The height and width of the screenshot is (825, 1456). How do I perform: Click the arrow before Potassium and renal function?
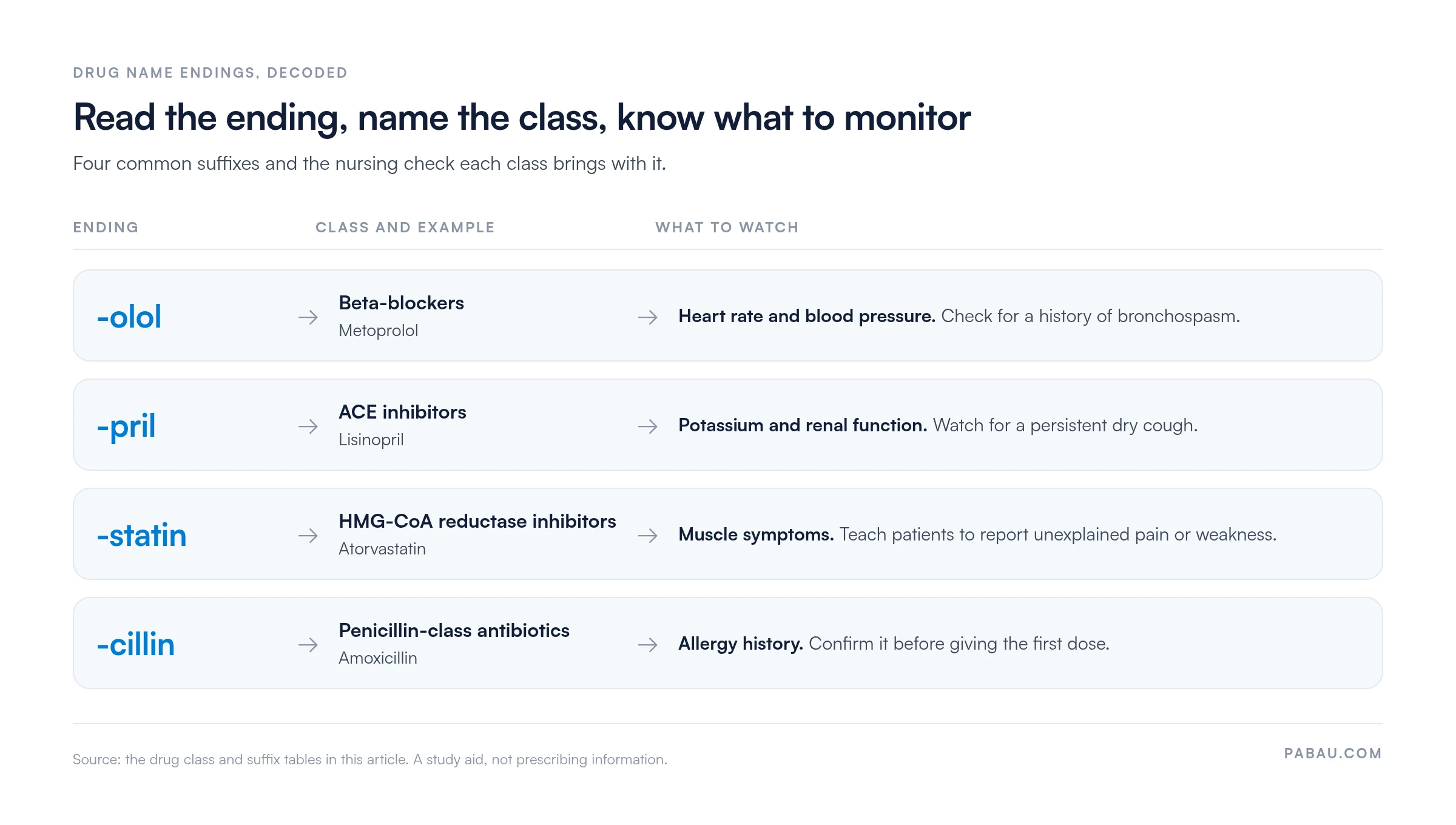pyautogui.click(x=648, y=426)
